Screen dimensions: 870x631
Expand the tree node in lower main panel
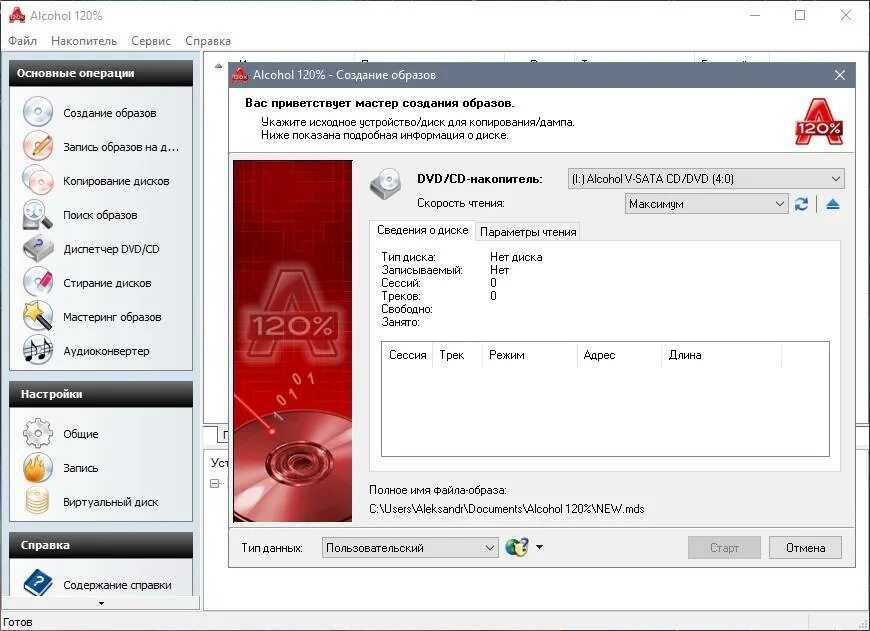pos(215,483)
